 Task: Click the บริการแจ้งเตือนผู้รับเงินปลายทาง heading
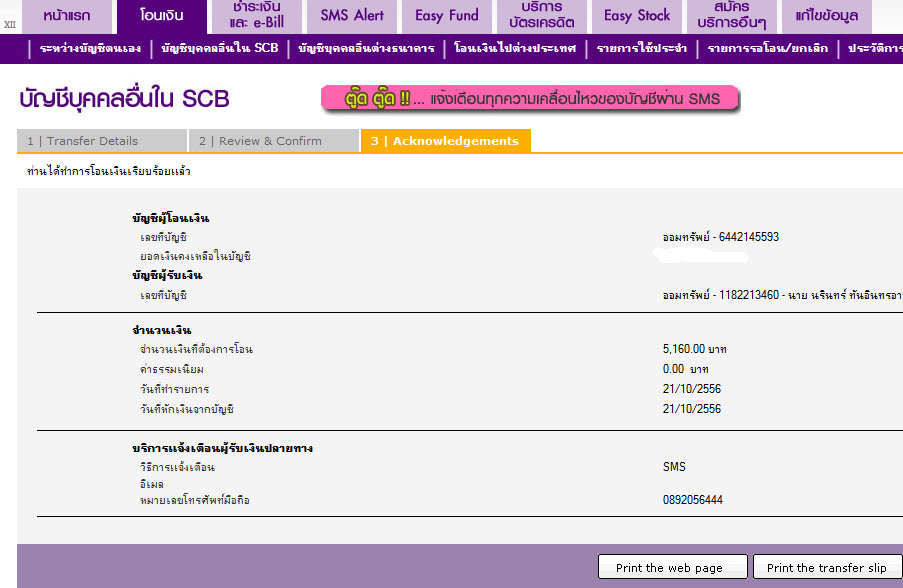pos(222,448)
